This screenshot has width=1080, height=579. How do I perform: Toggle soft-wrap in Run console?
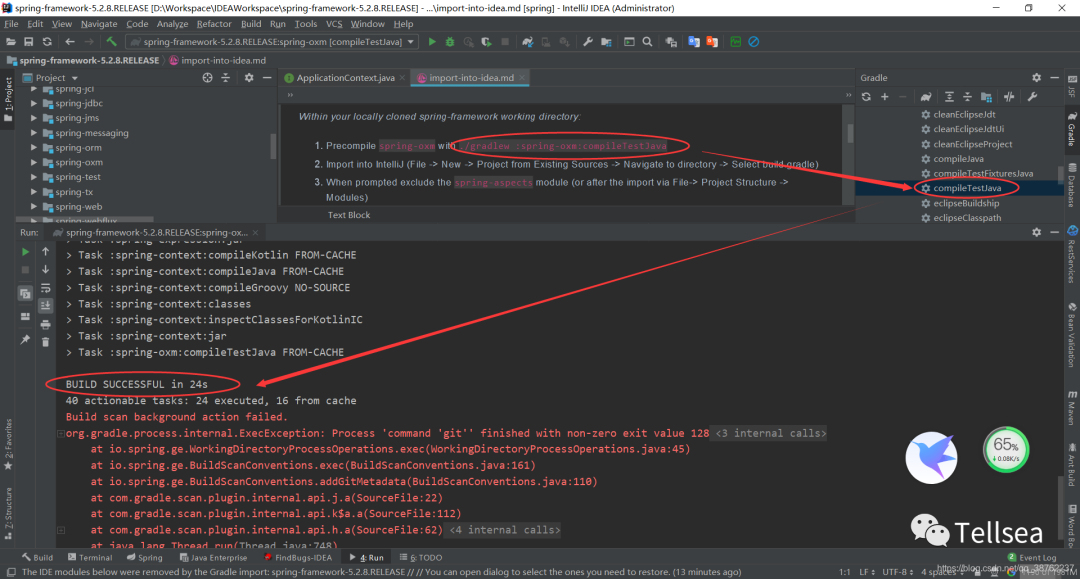(45, 288)
